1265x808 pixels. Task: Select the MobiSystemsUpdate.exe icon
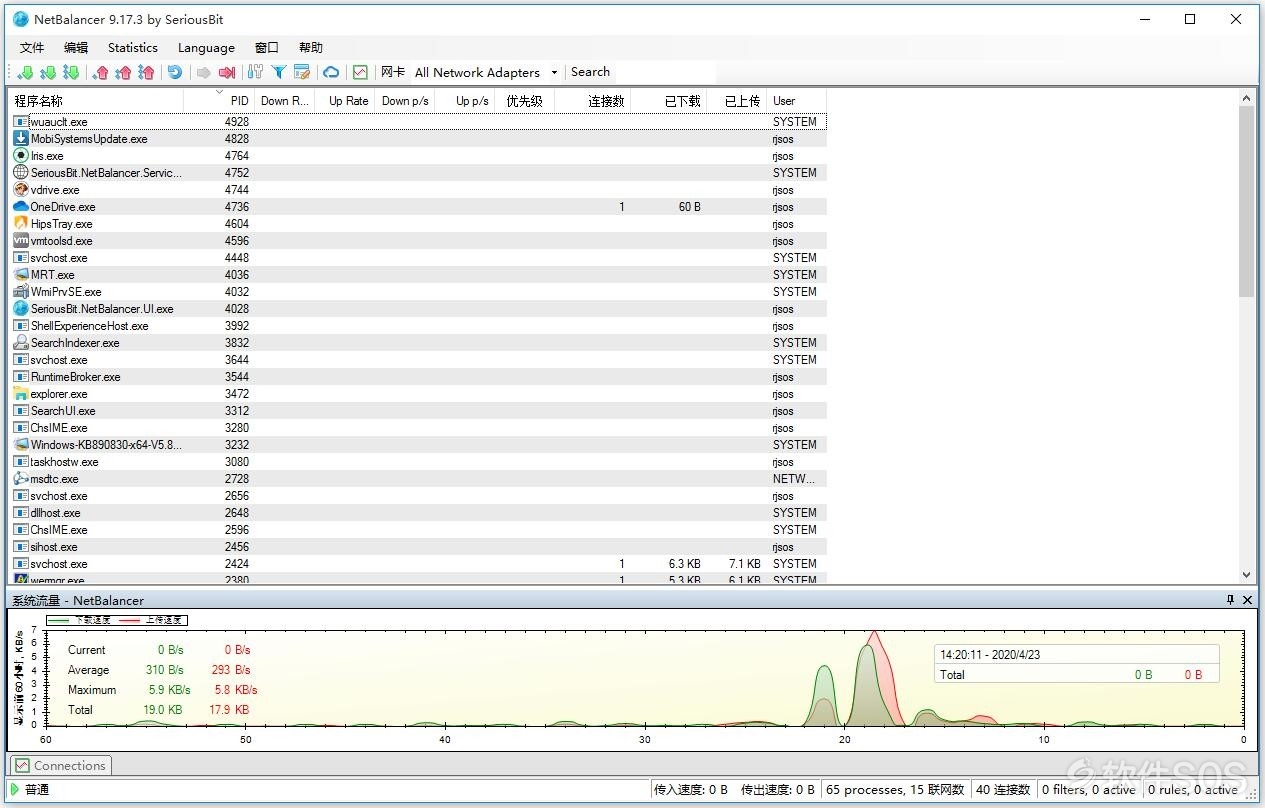[21, 139]
